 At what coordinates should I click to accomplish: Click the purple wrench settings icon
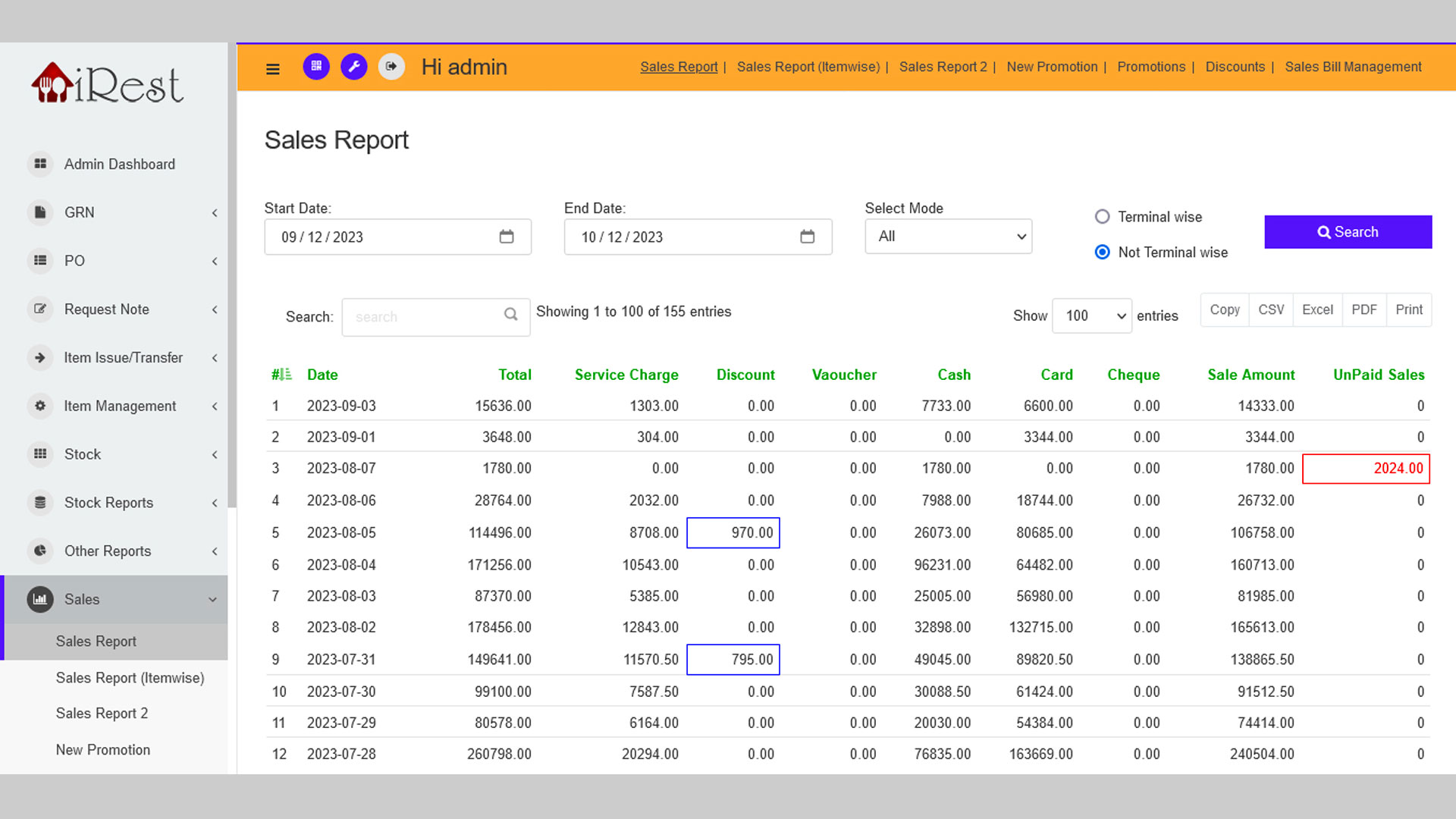[x=354, y=67]
